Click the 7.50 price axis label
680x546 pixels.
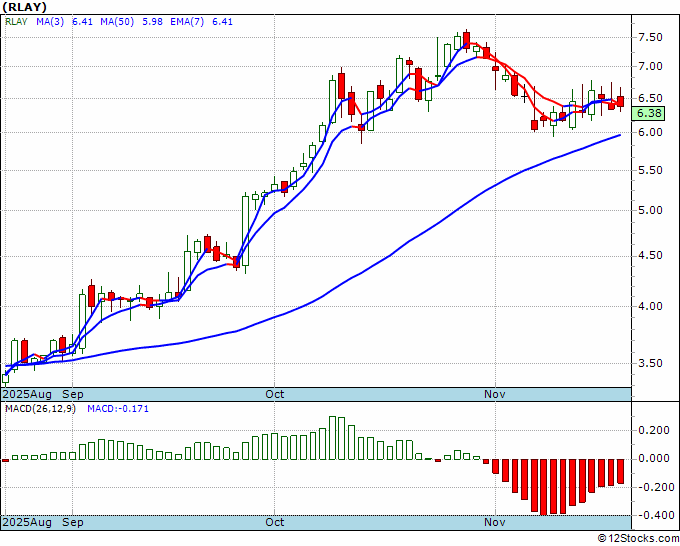[x=650, y=37]
